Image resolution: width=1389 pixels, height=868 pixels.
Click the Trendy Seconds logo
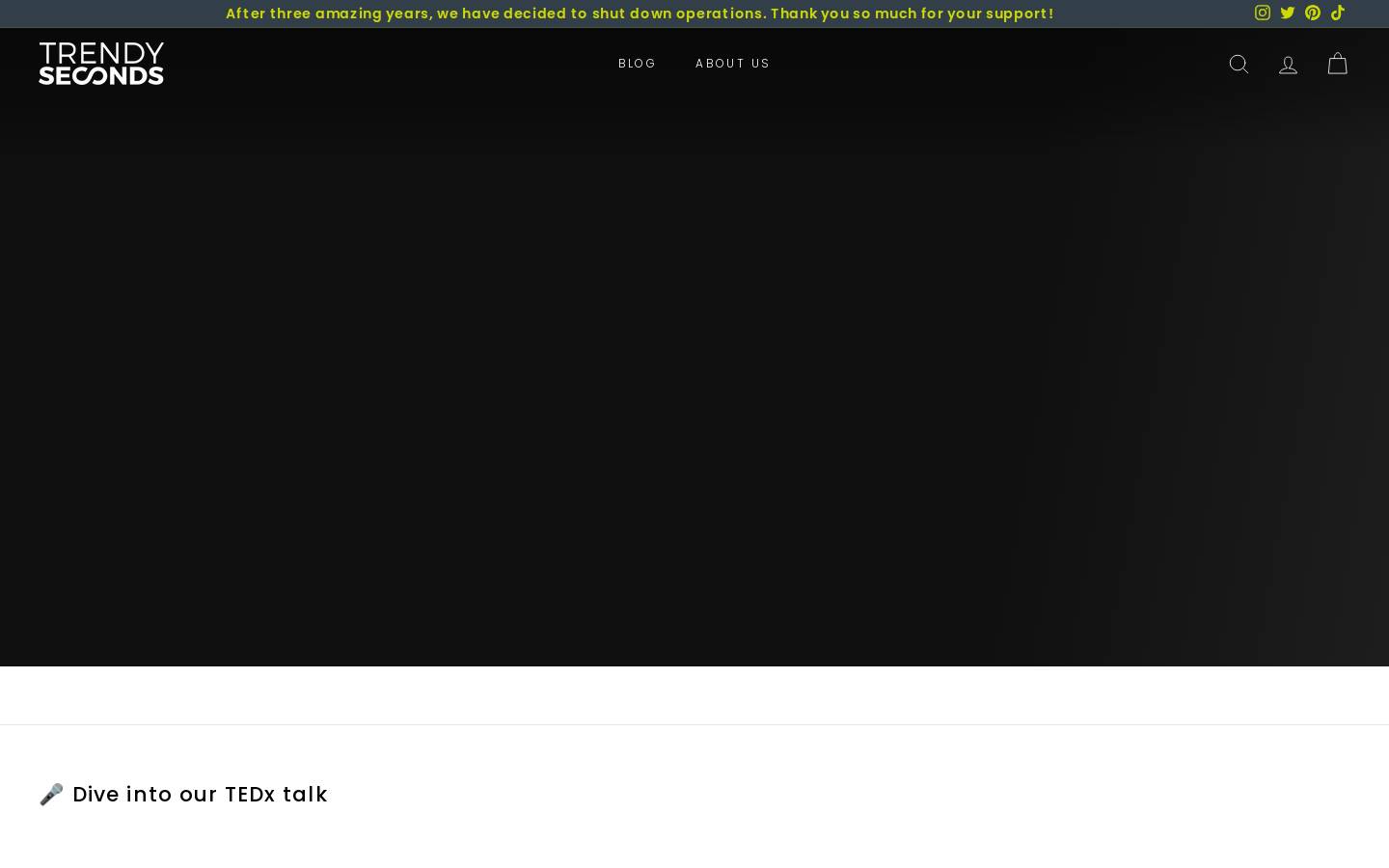[x=101, y=64]
